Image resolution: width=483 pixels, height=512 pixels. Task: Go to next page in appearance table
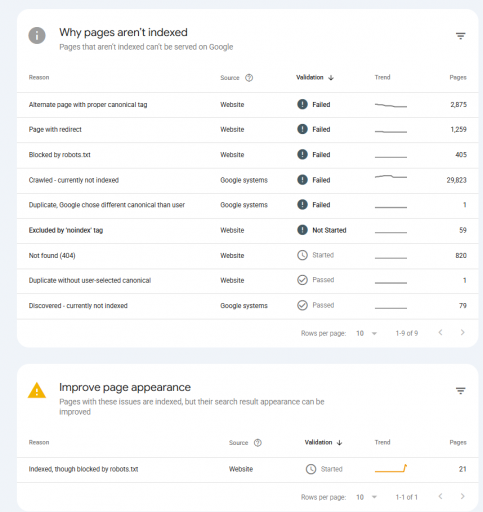coord(462,496)
